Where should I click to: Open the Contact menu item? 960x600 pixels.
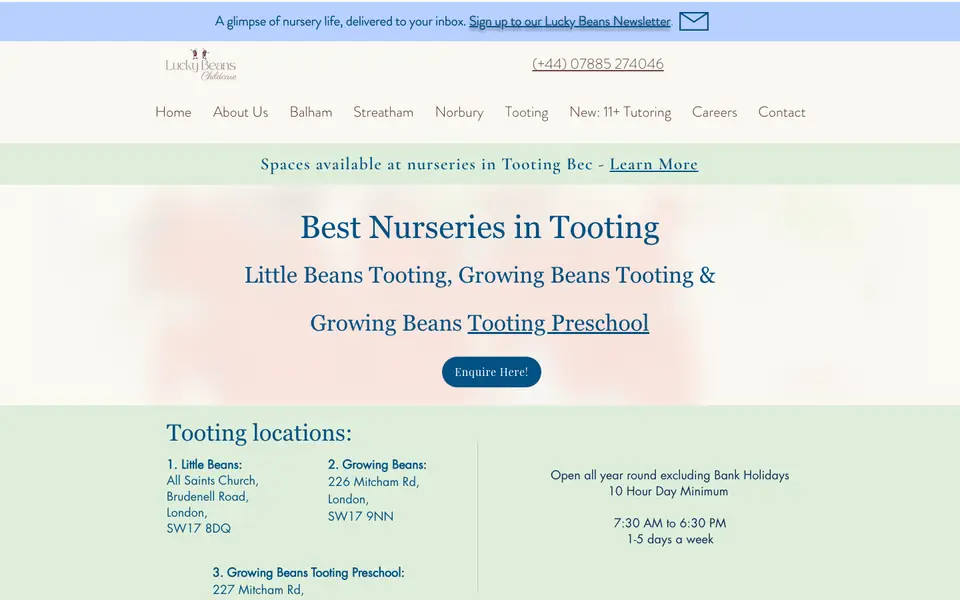click(782, 112)
